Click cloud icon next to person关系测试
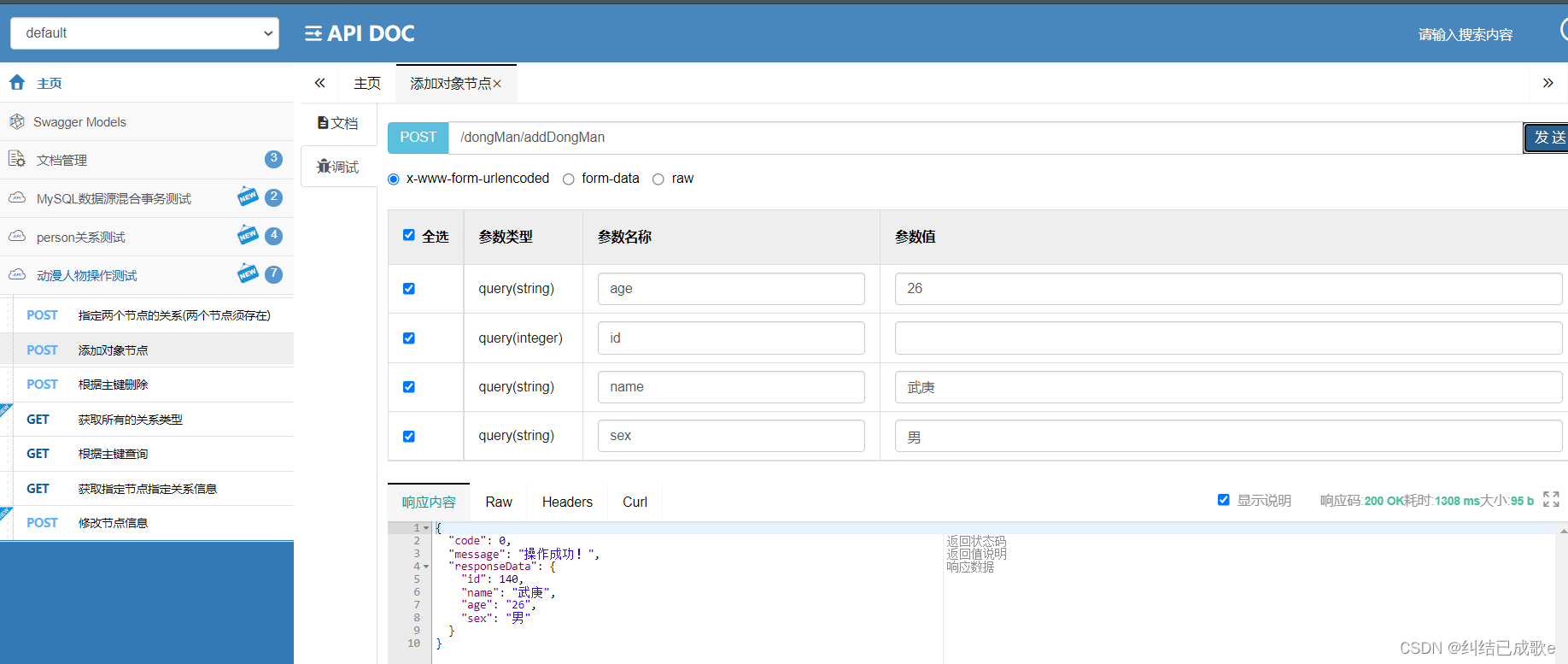 coord(17,236)
